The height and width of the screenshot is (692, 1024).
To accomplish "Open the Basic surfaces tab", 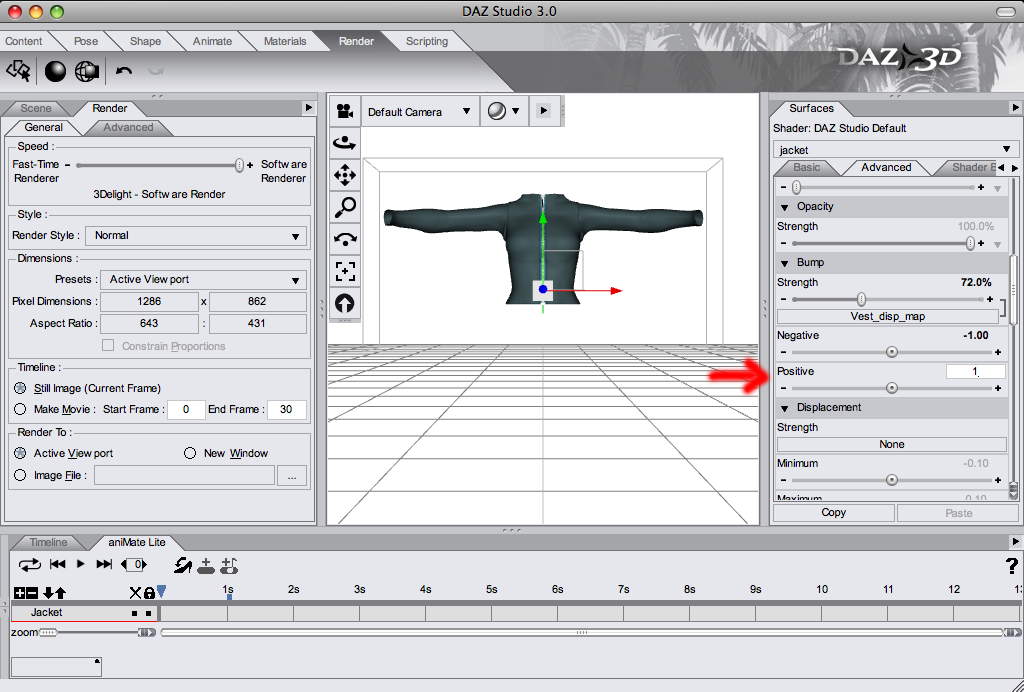I will (807, 168).
